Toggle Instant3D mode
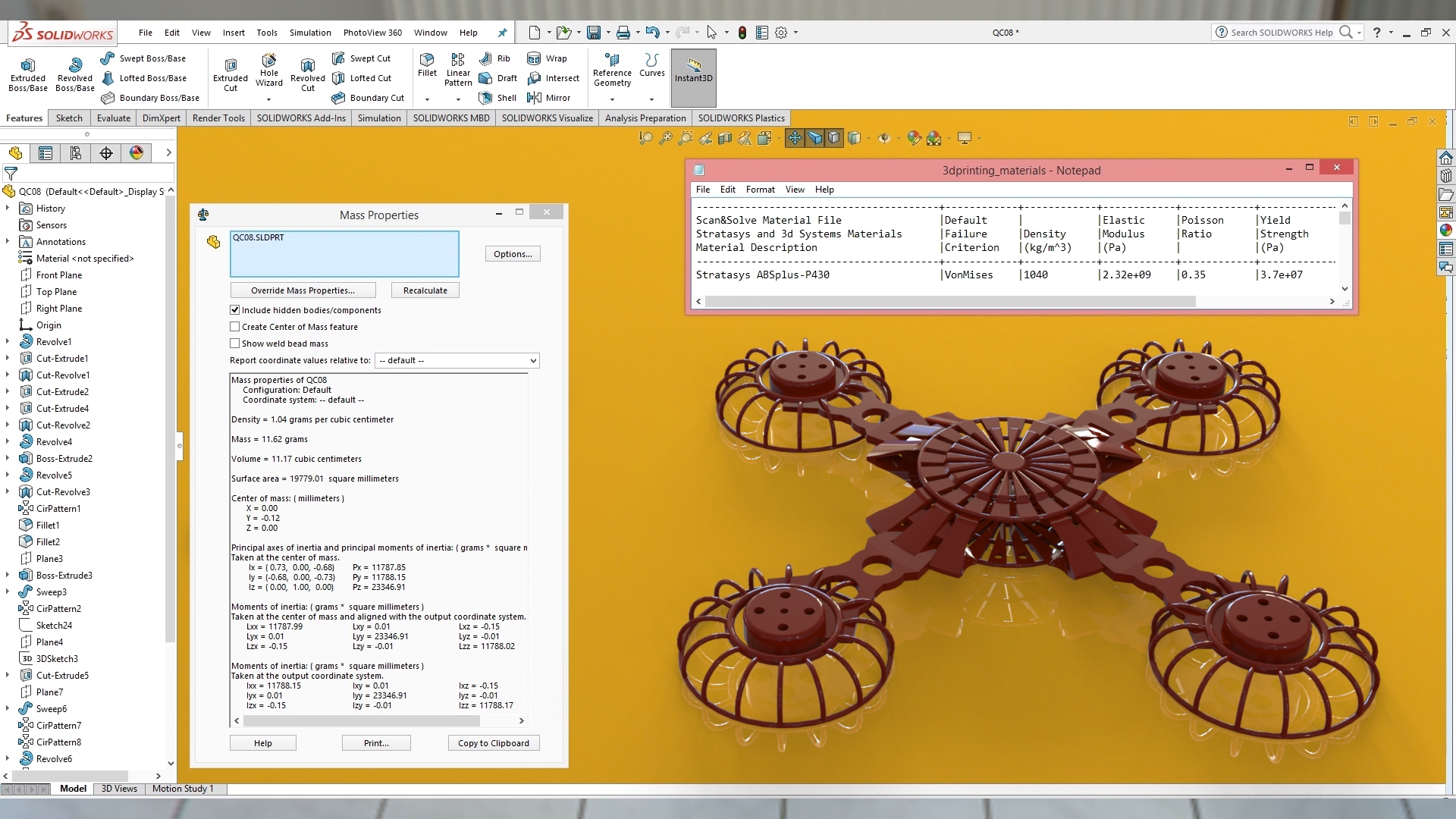Viewport: 1456px width, 819px height. [693, 77]
